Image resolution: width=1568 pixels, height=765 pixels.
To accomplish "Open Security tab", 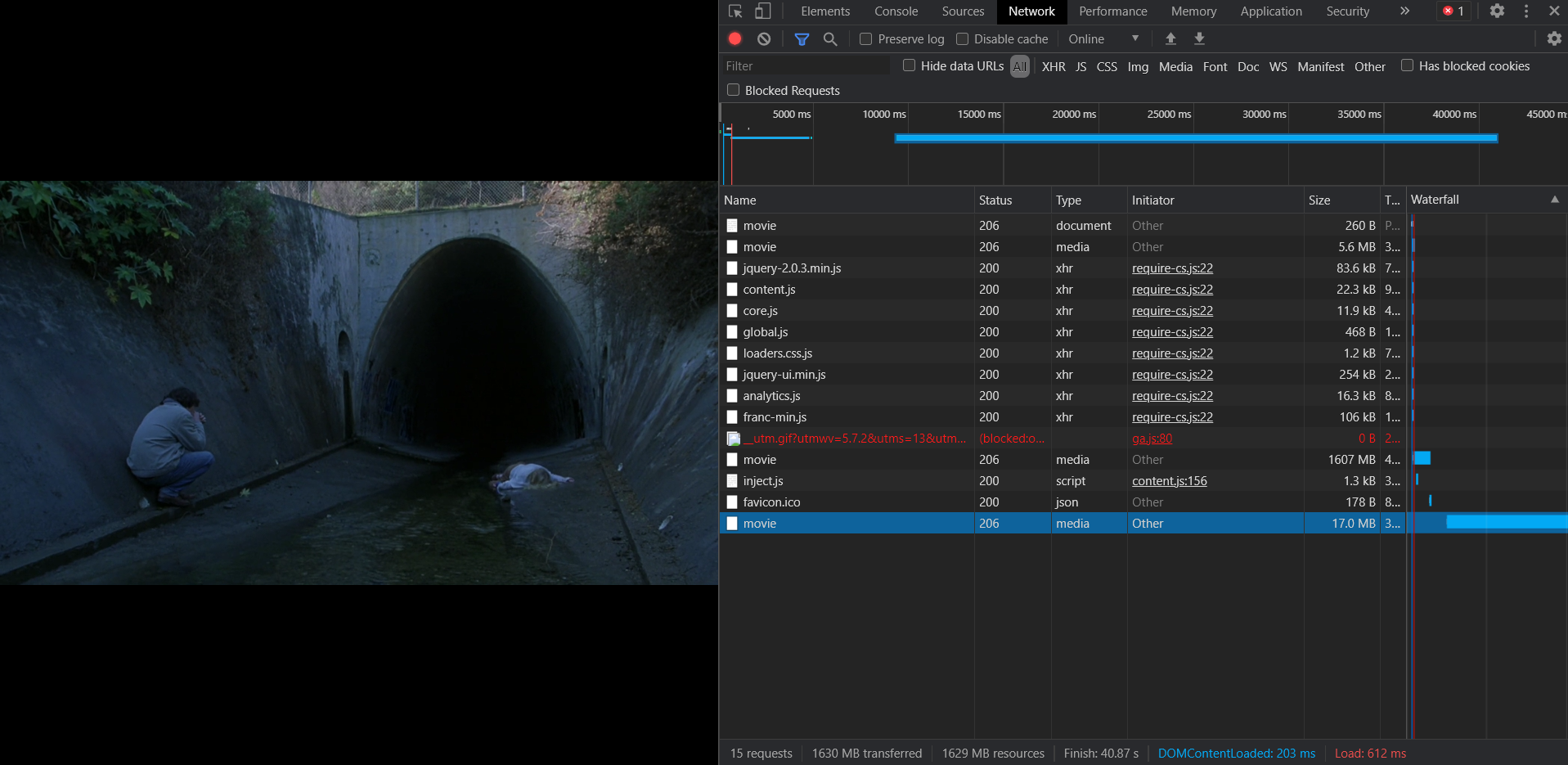I will (1347, 11).
